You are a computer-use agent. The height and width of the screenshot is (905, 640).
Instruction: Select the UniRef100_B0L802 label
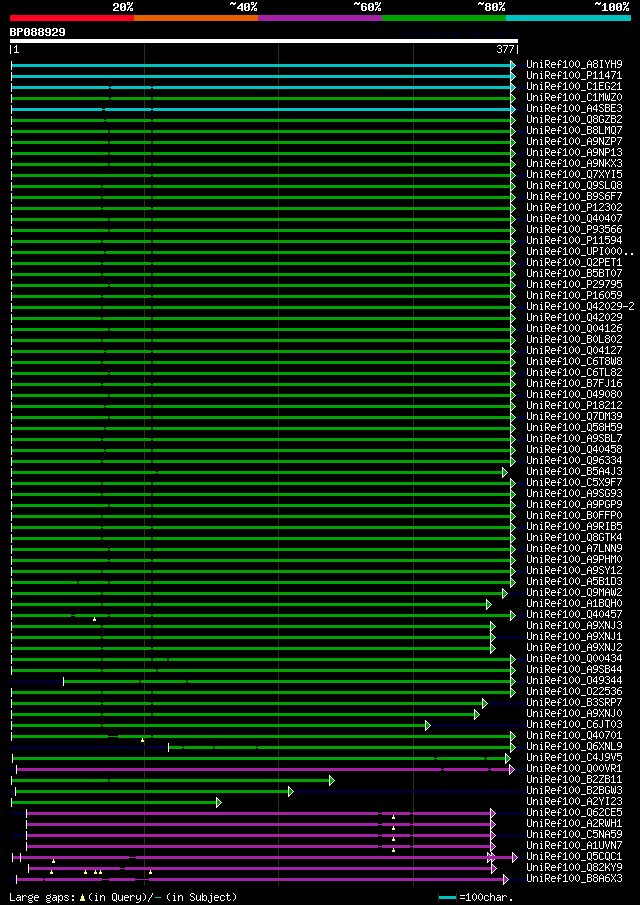click(574, 339)
